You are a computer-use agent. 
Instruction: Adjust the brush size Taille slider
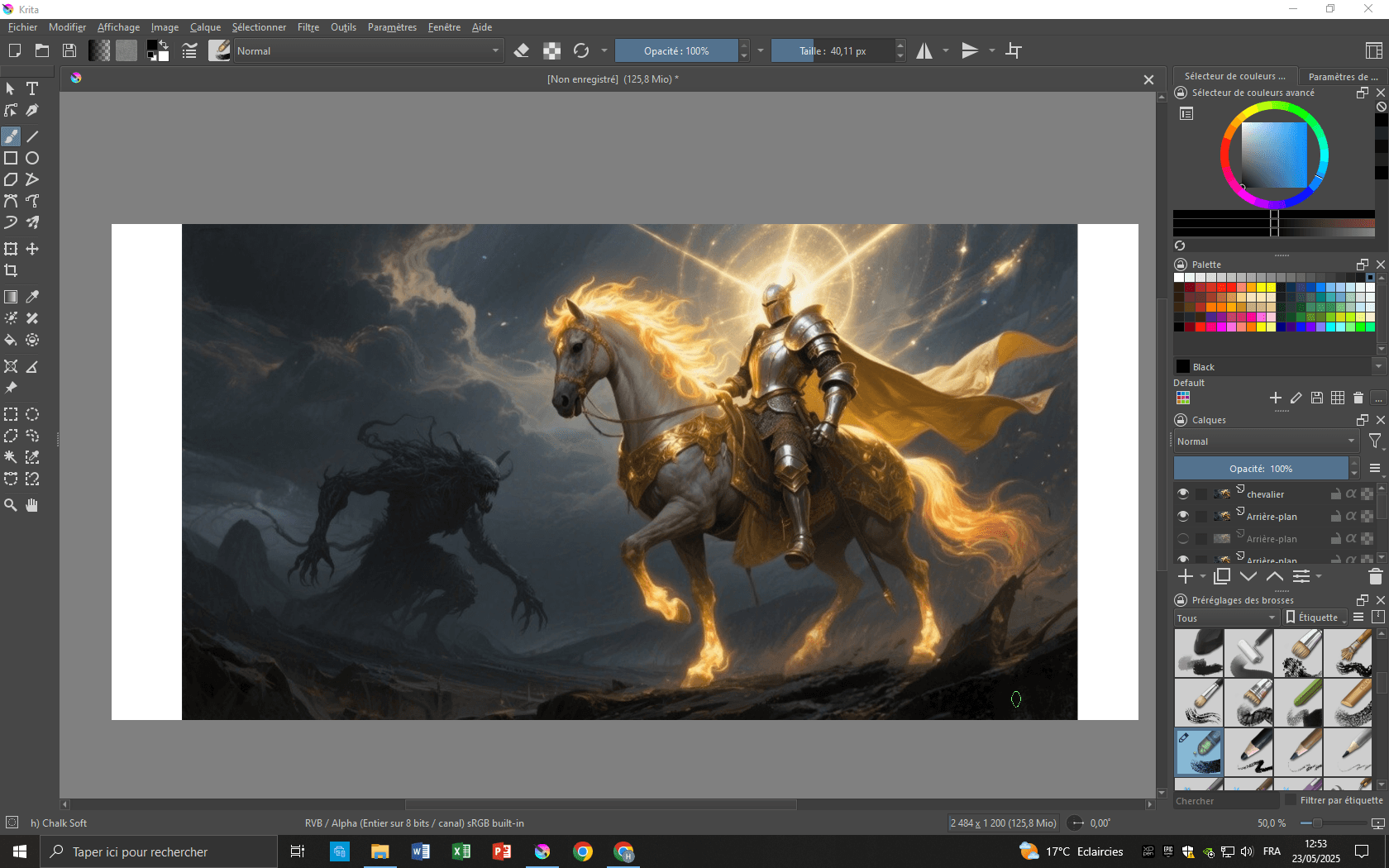pos(833,50)
